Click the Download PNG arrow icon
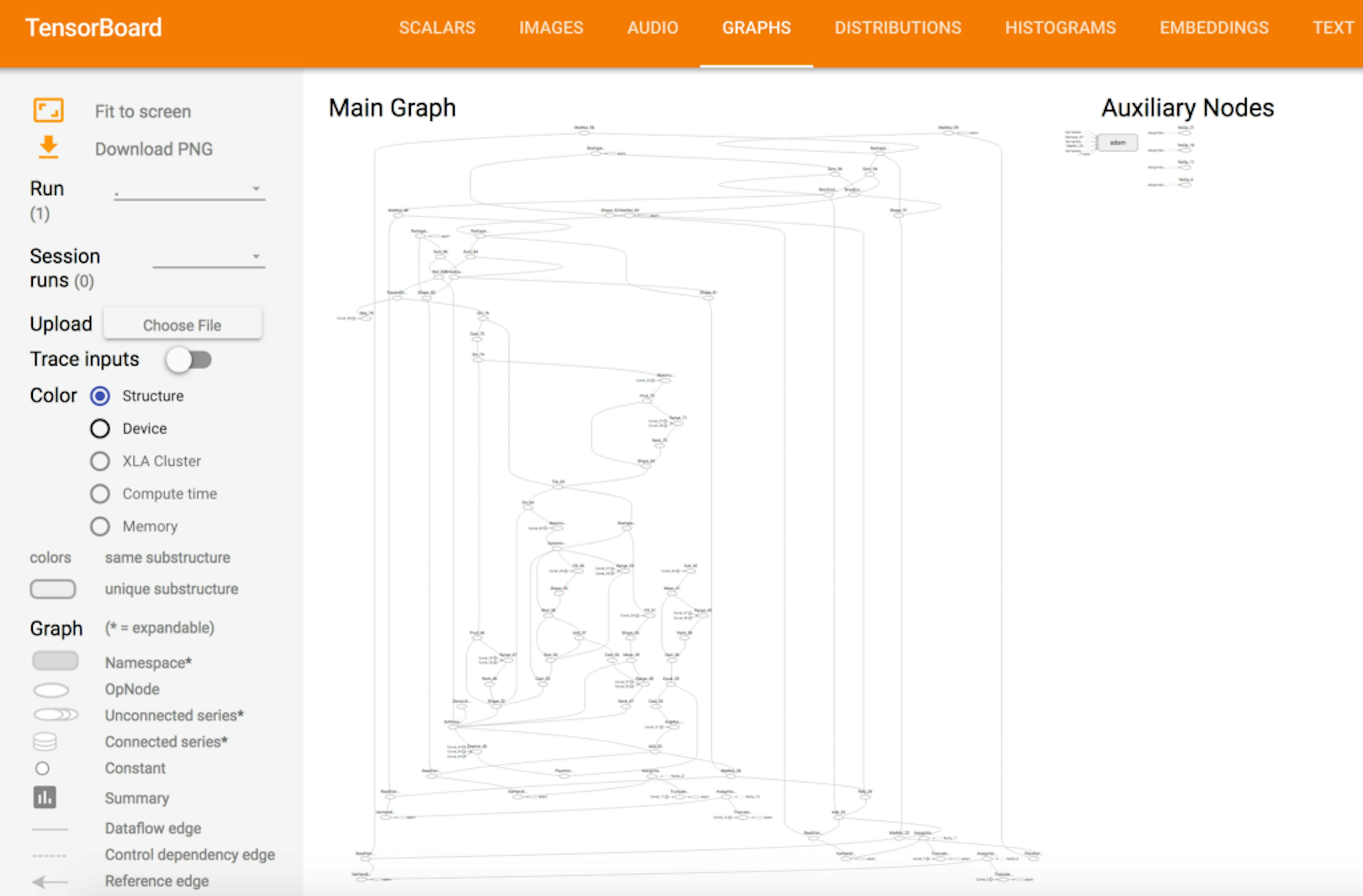The height and width of the screenshot is (896, 1363). (48, 147)
